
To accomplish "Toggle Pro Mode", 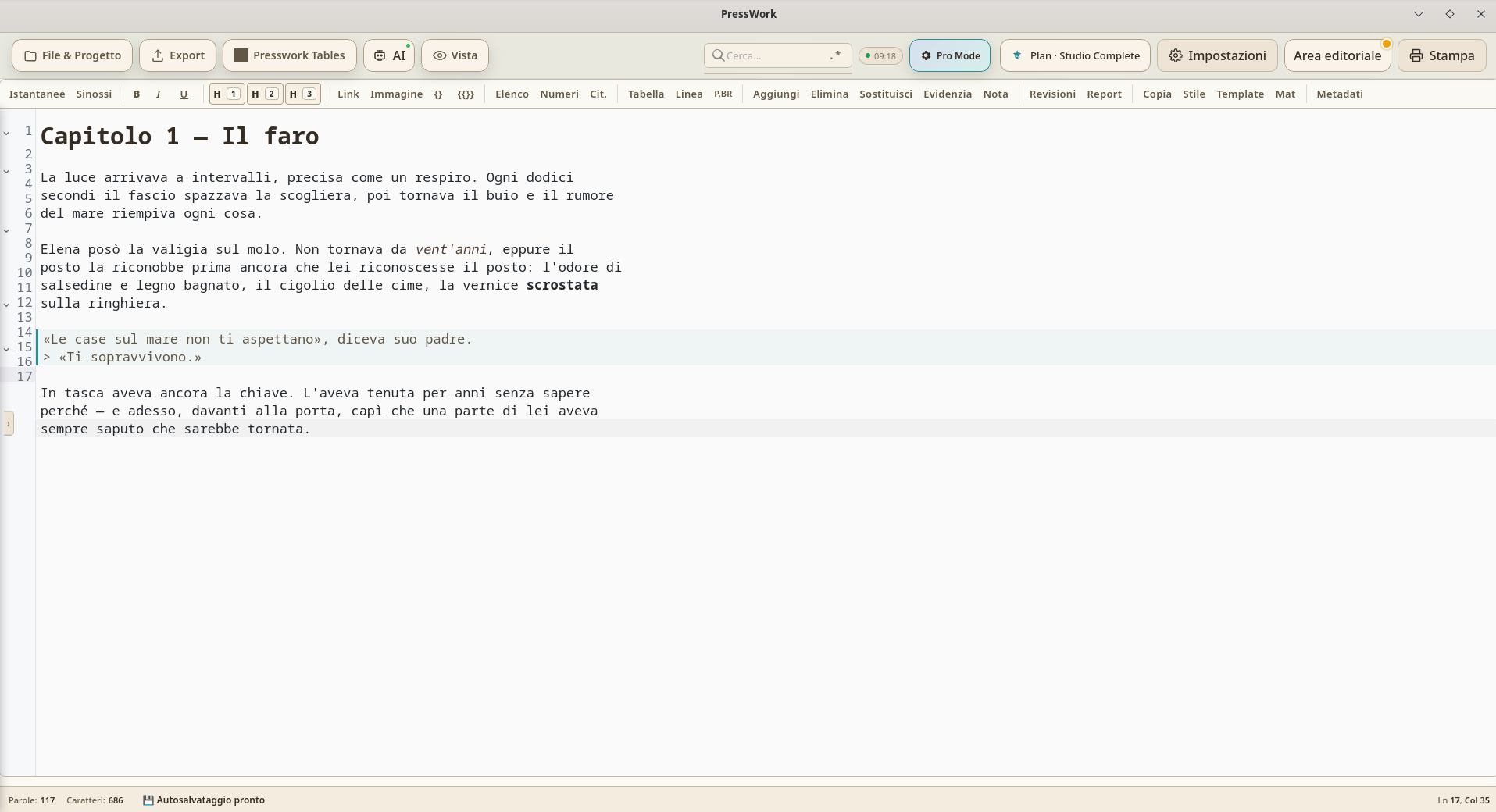I will click(x=950, y=55).
